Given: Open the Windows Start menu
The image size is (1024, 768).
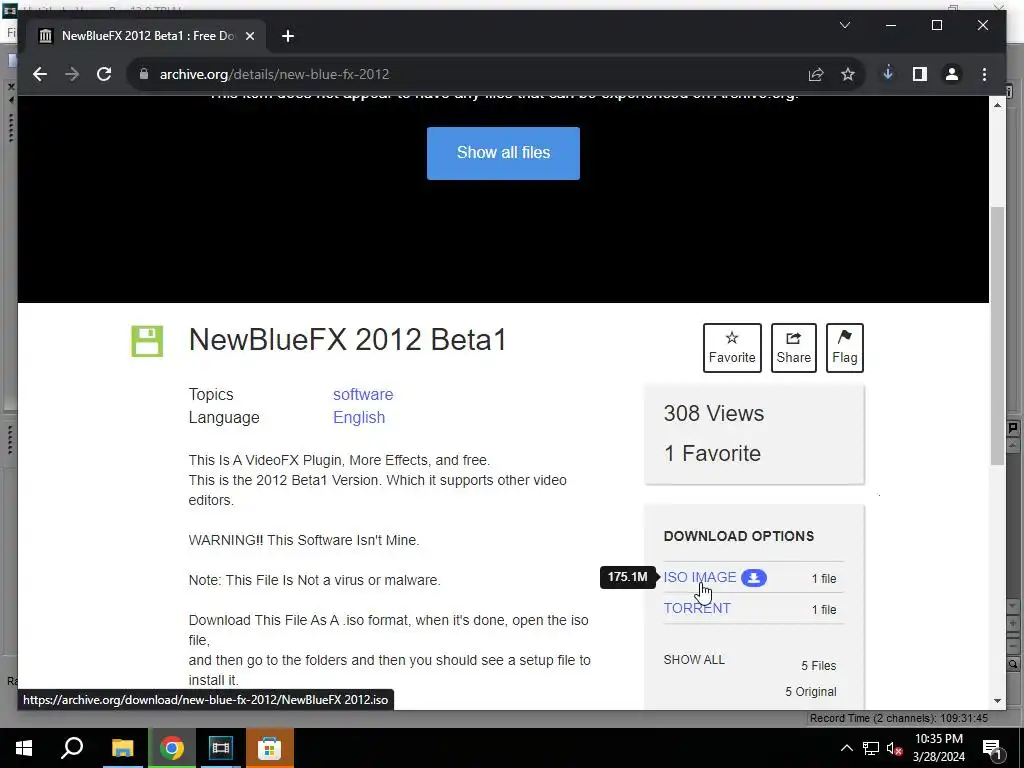Looking at the screenshot, I should tap(24, 748).
